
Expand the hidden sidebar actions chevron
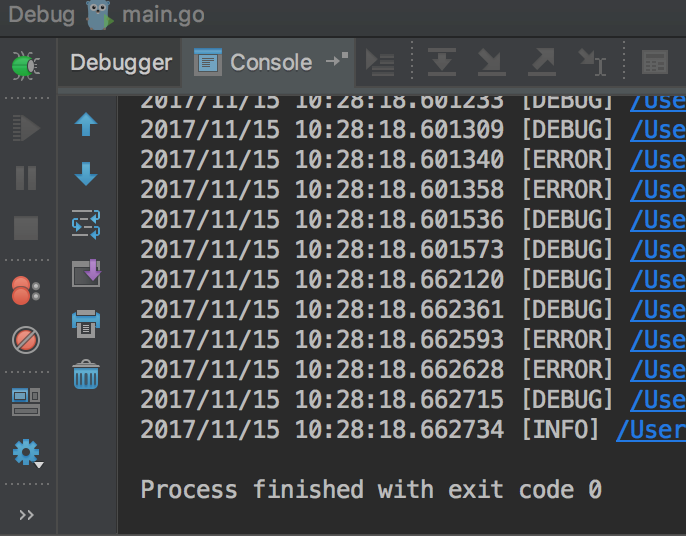click(26, 515)
